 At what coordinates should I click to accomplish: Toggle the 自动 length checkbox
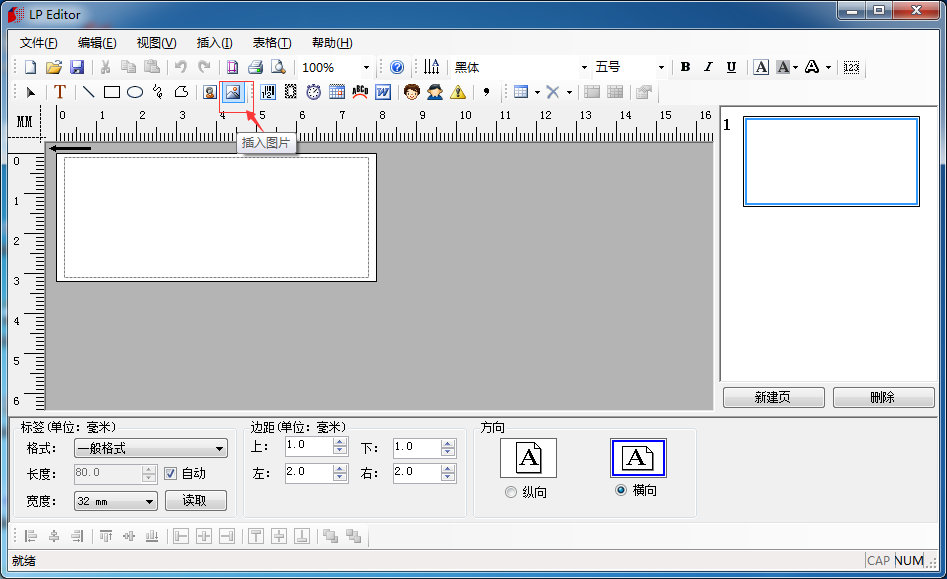pos(170,474)
